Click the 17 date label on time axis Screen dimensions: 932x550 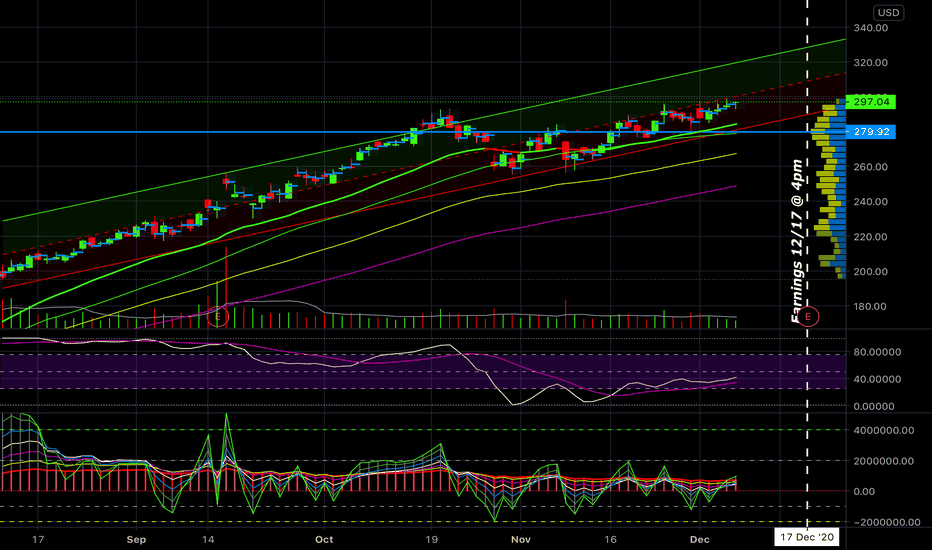click(x=38, y=539)
